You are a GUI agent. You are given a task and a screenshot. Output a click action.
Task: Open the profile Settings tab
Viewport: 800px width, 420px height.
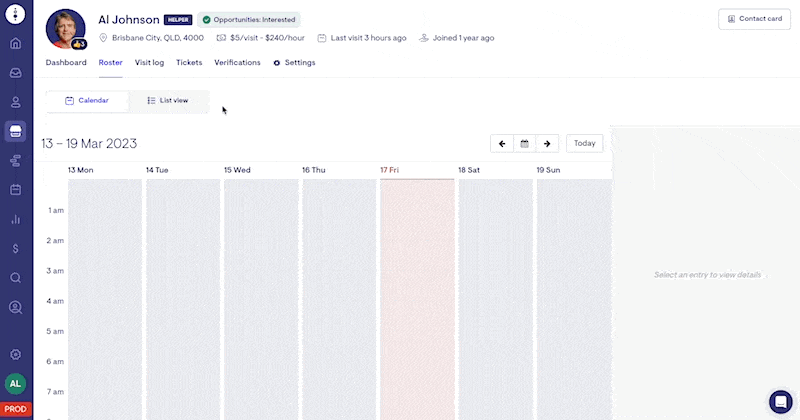[294, 63]
